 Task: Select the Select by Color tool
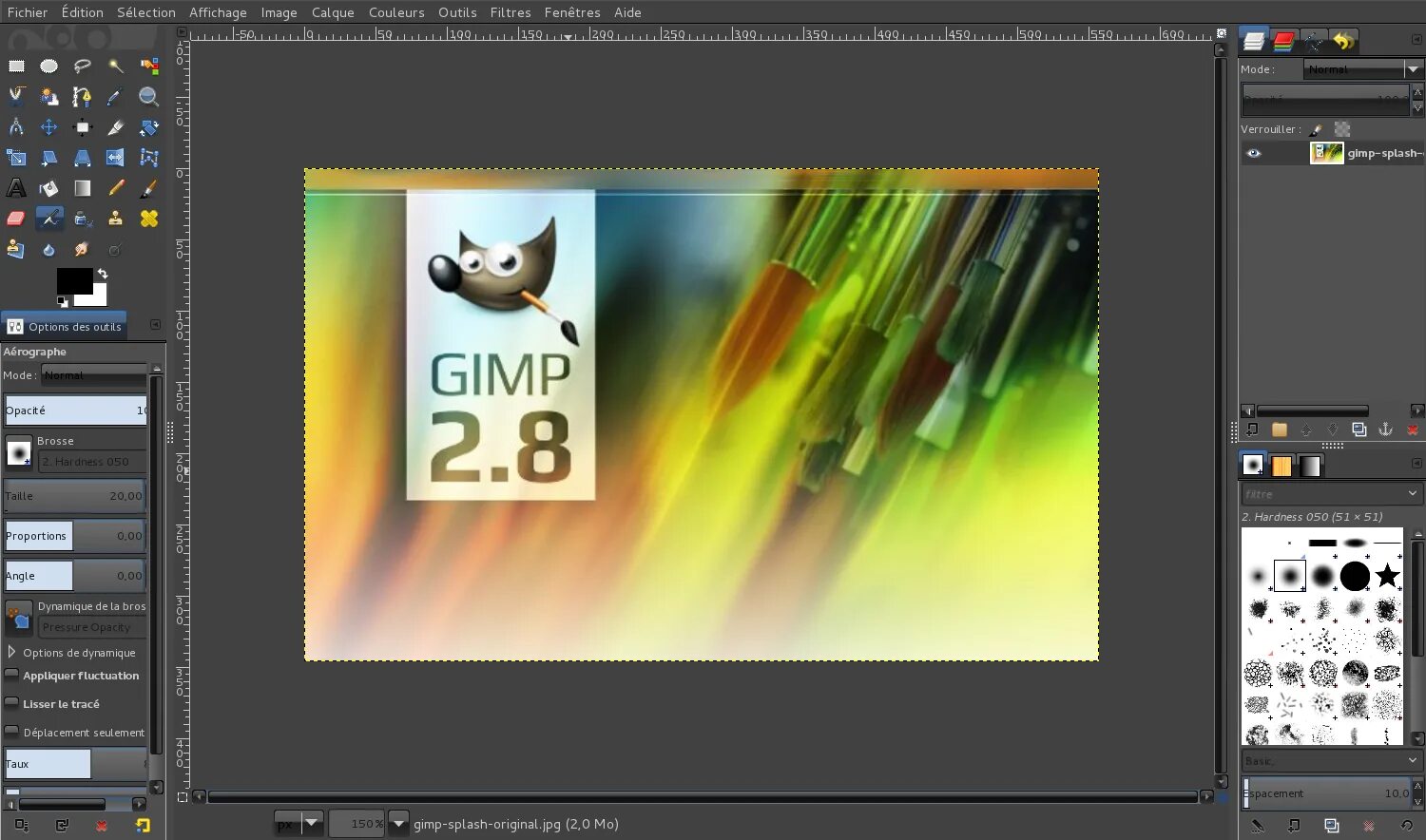click(149, 67)
